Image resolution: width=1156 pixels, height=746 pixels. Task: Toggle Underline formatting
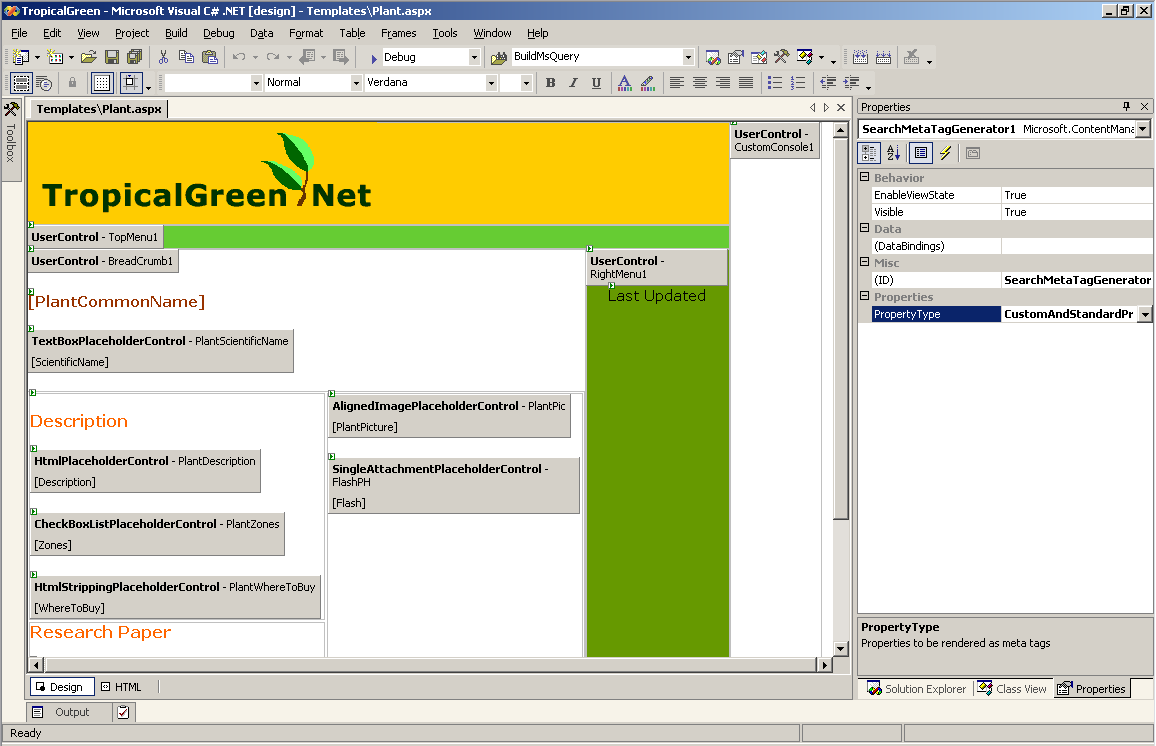(596, 83)
